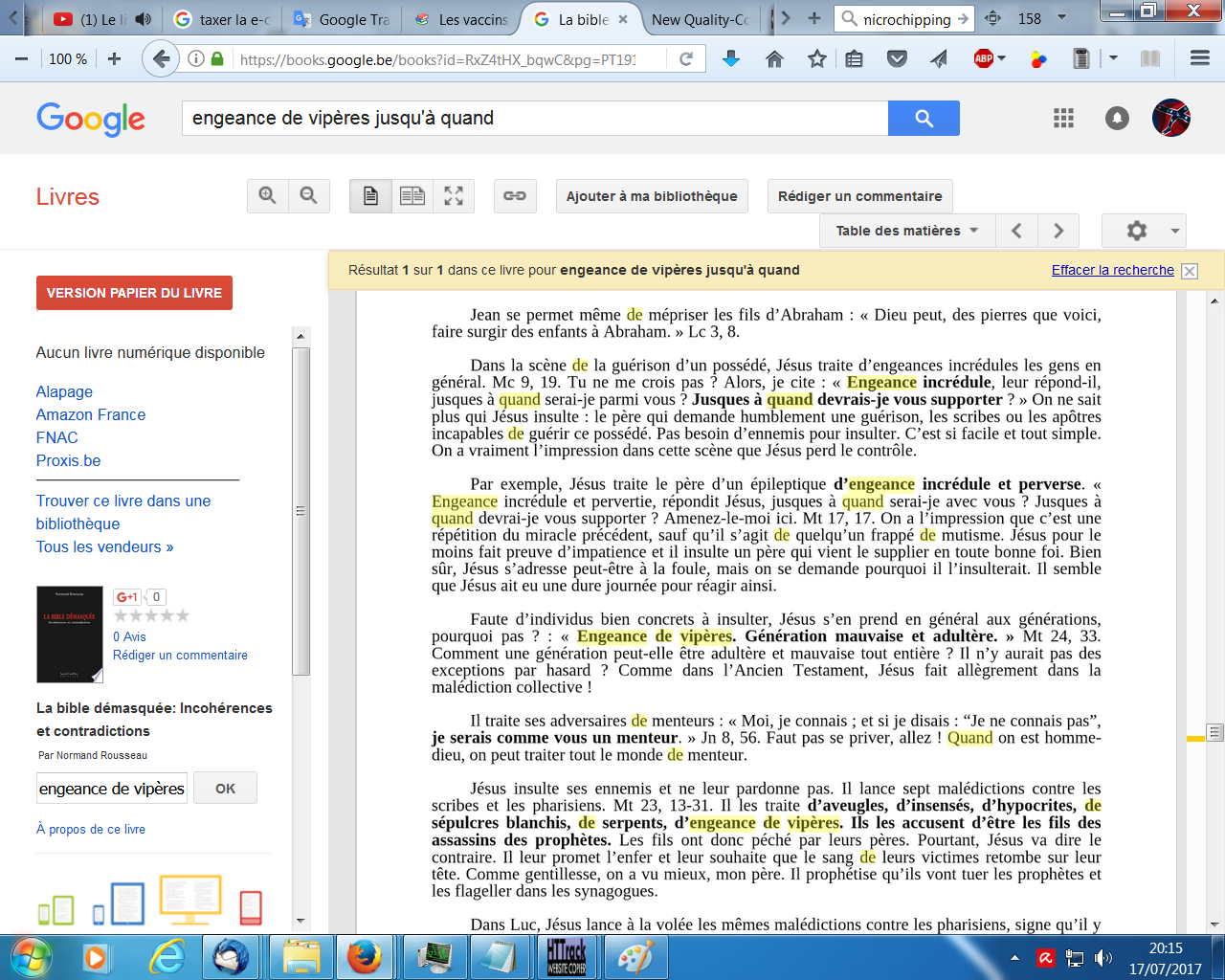Click sidebar Rédiger un commentaire link

pos(180,655)
